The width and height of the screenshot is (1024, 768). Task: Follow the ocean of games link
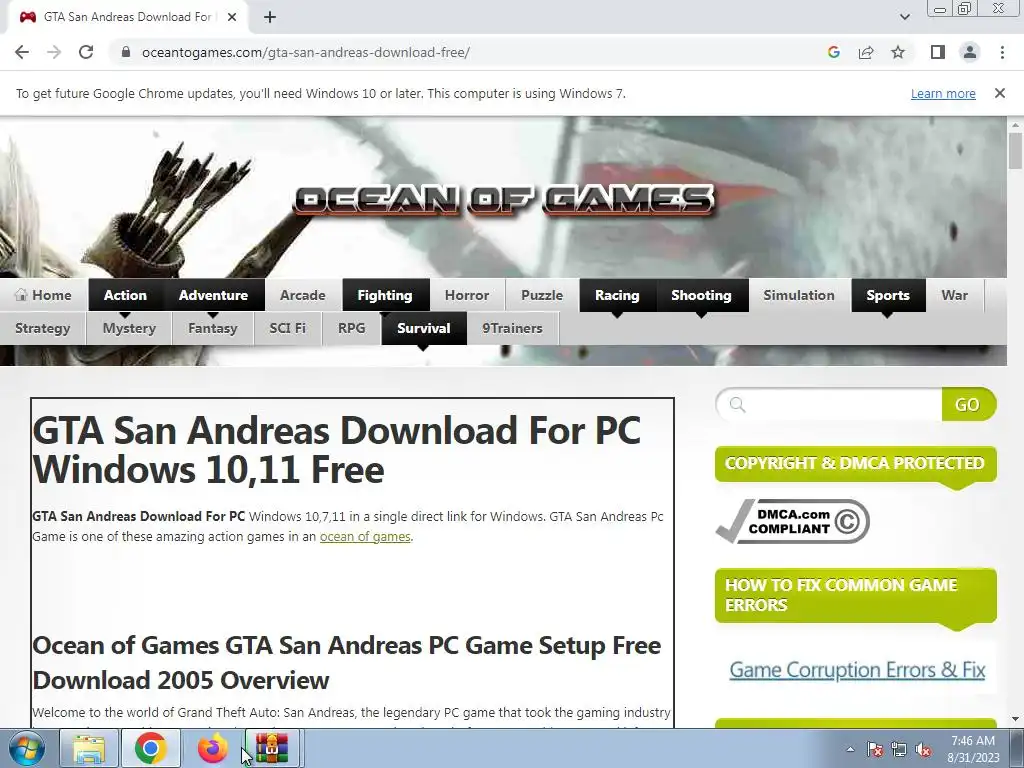[365, 536]
